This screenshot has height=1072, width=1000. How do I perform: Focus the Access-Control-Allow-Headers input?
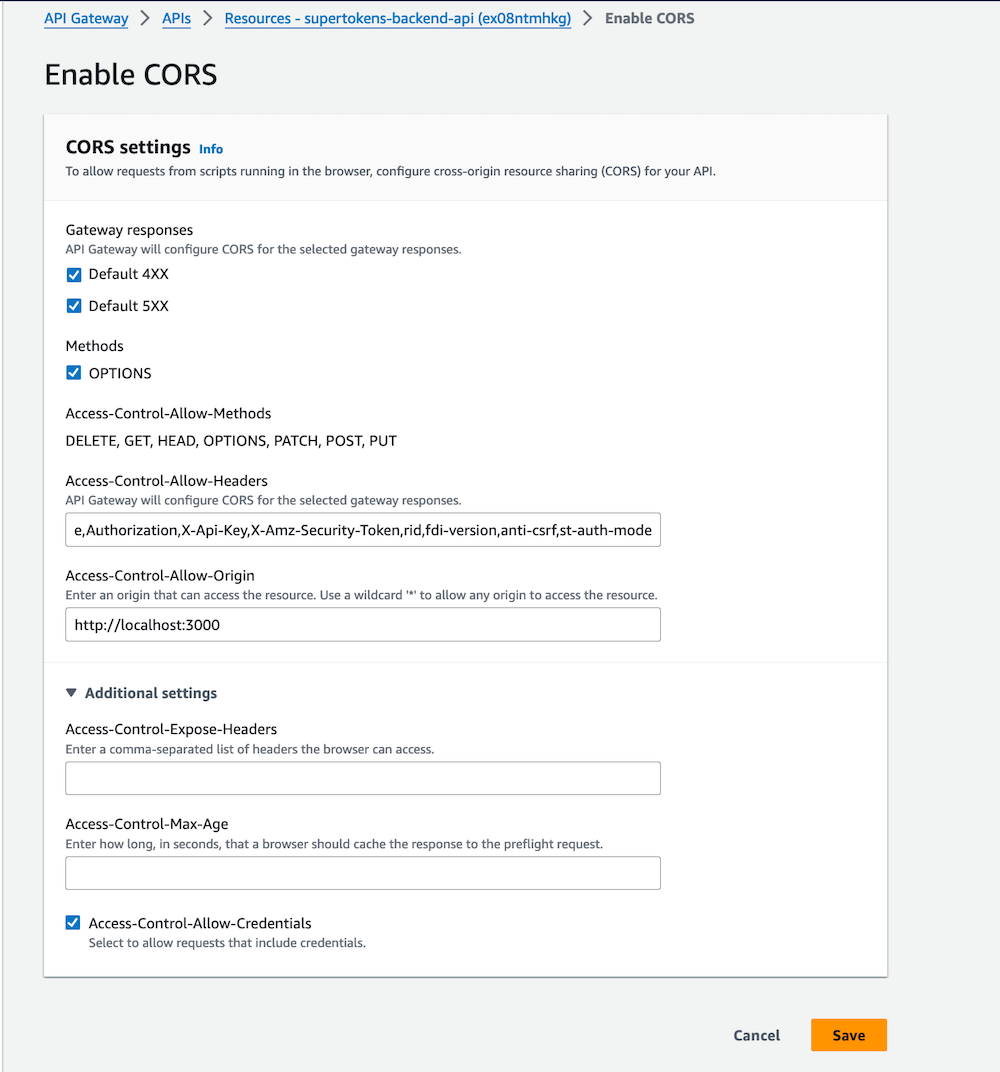[x=363, y=529]
